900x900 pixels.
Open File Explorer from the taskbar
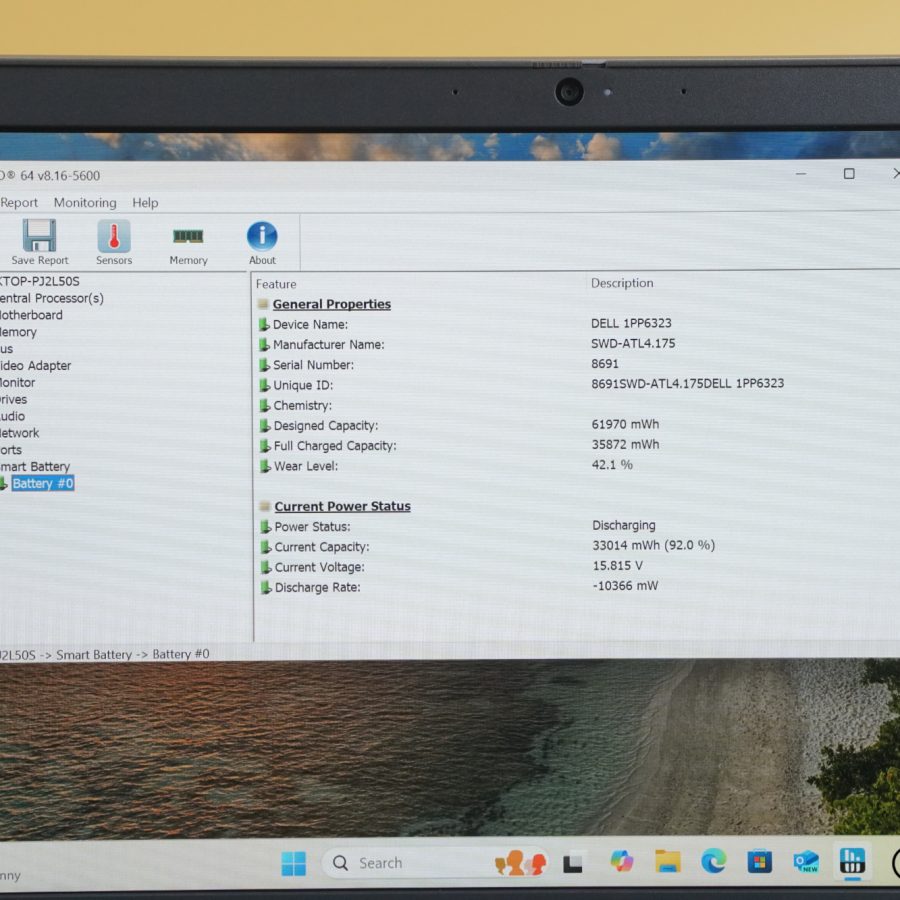668,862
